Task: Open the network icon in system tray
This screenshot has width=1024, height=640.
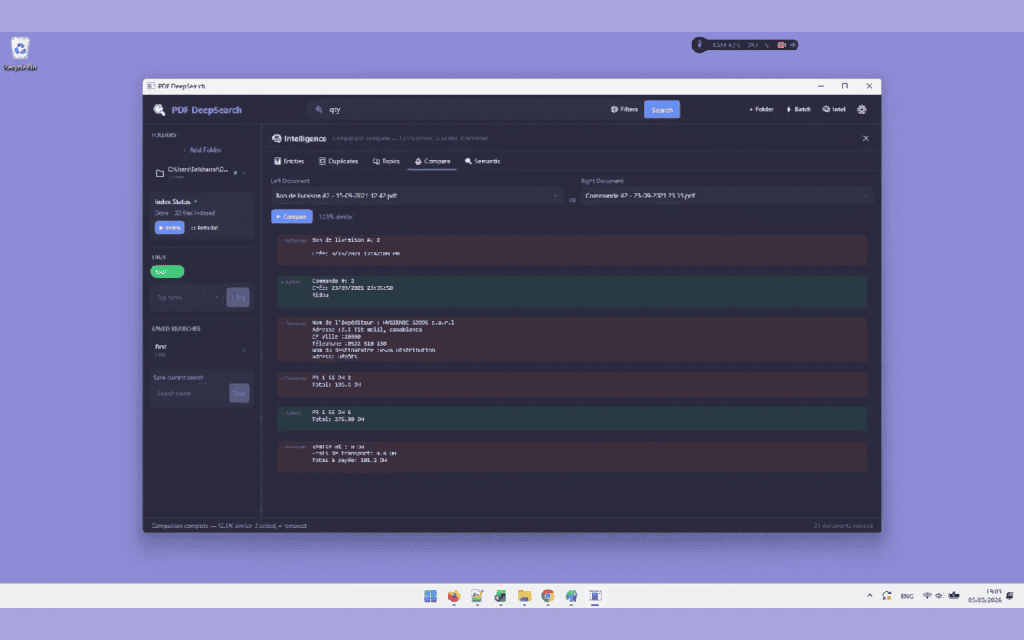Action: tap(927, 596)
